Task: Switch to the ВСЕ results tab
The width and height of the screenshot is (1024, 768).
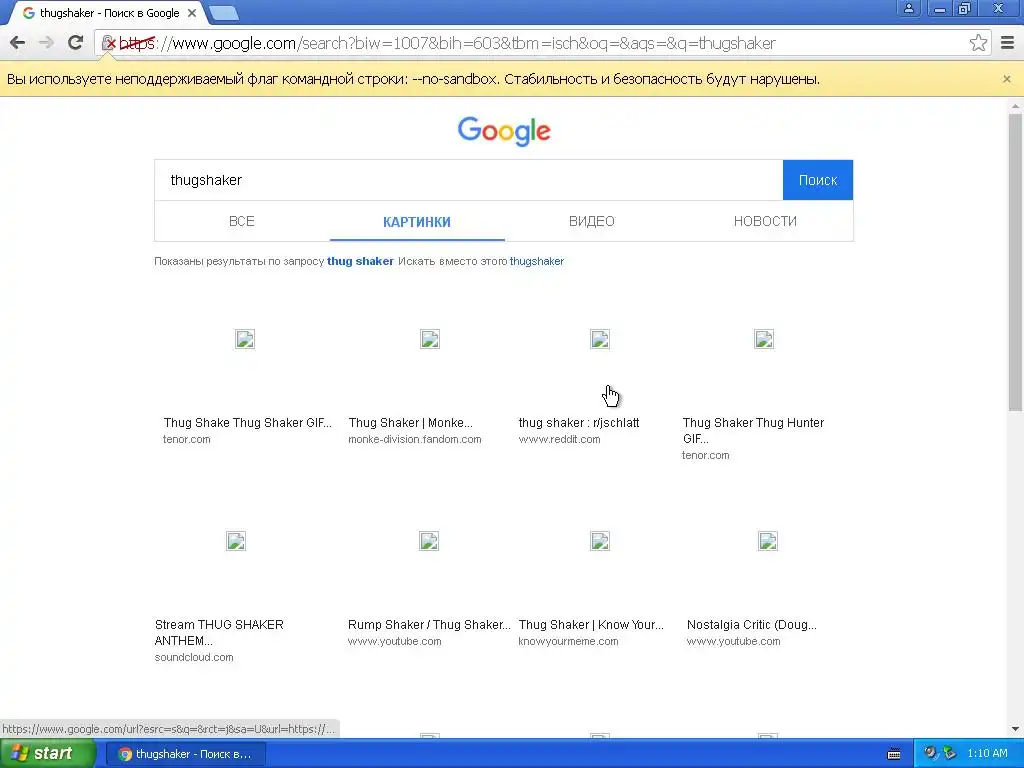Action: coord(242,221)
